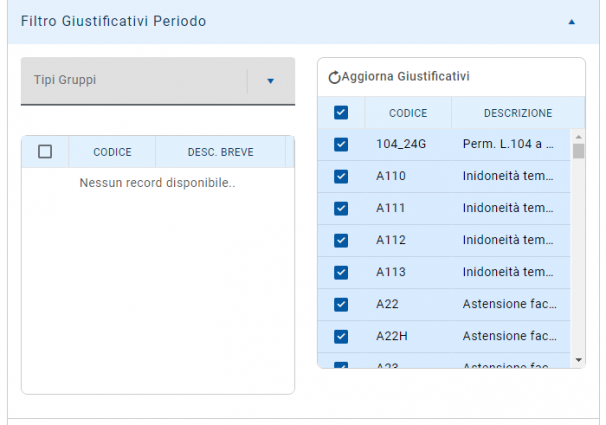This screenshot has width=606, height=425.
Task: Toggle select-all checkbox in right table header
Action: [x=341, y=113]
